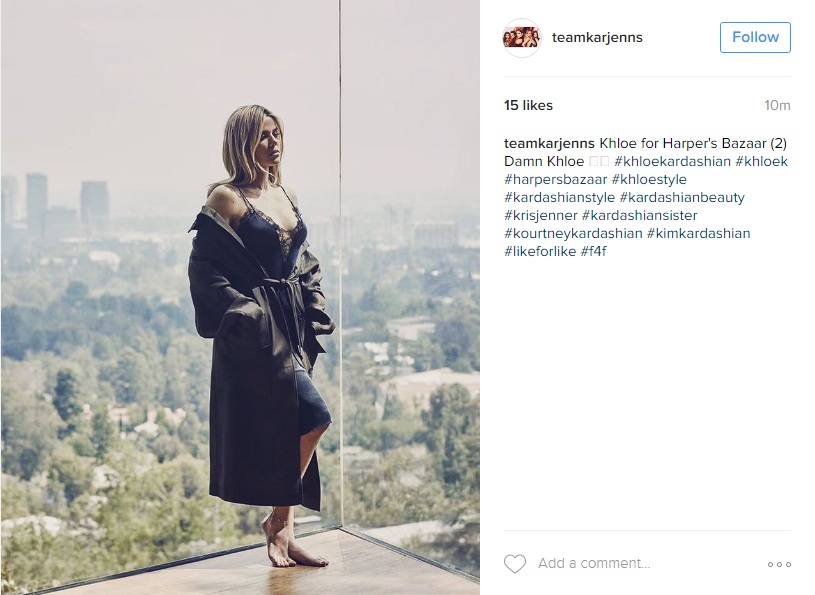Open the three-dots more options menu
The image size is (815, 595).
tap(779, 564)
